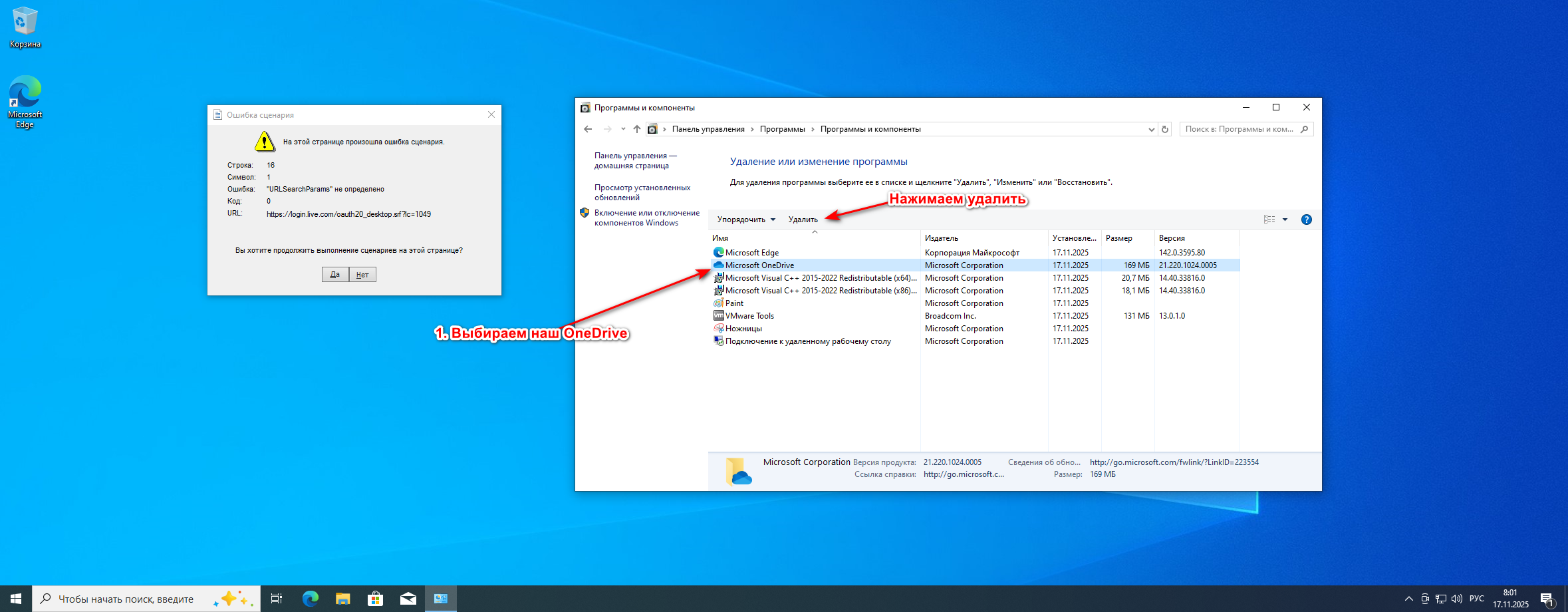
Task: Click Нет in the script error dialog
Action: tap(362, 275)
